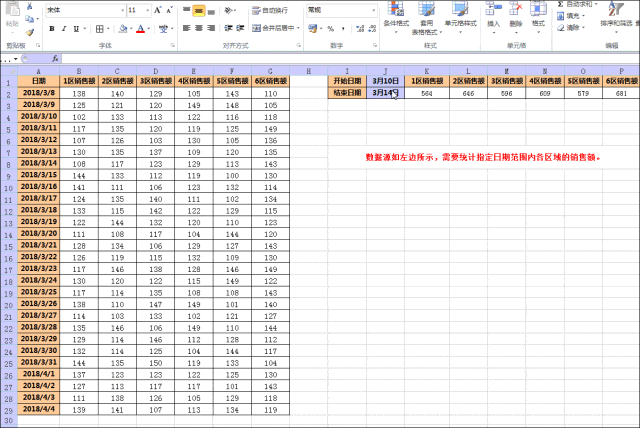Select the date cell 2018/3/20
This screenshot has height=428, width=640.
[x=39, y=233]
